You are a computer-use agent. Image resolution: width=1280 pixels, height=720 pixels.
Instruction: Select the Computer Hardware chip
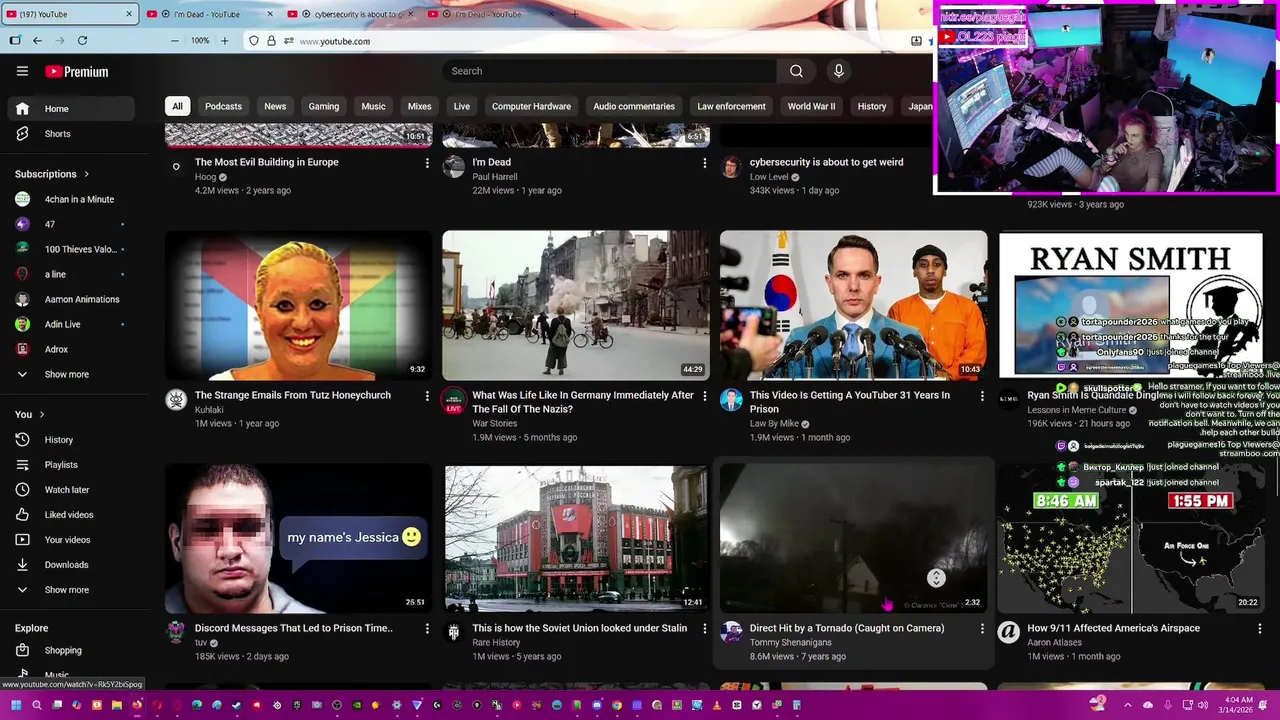pyautogui.click(x=531, y=106)
